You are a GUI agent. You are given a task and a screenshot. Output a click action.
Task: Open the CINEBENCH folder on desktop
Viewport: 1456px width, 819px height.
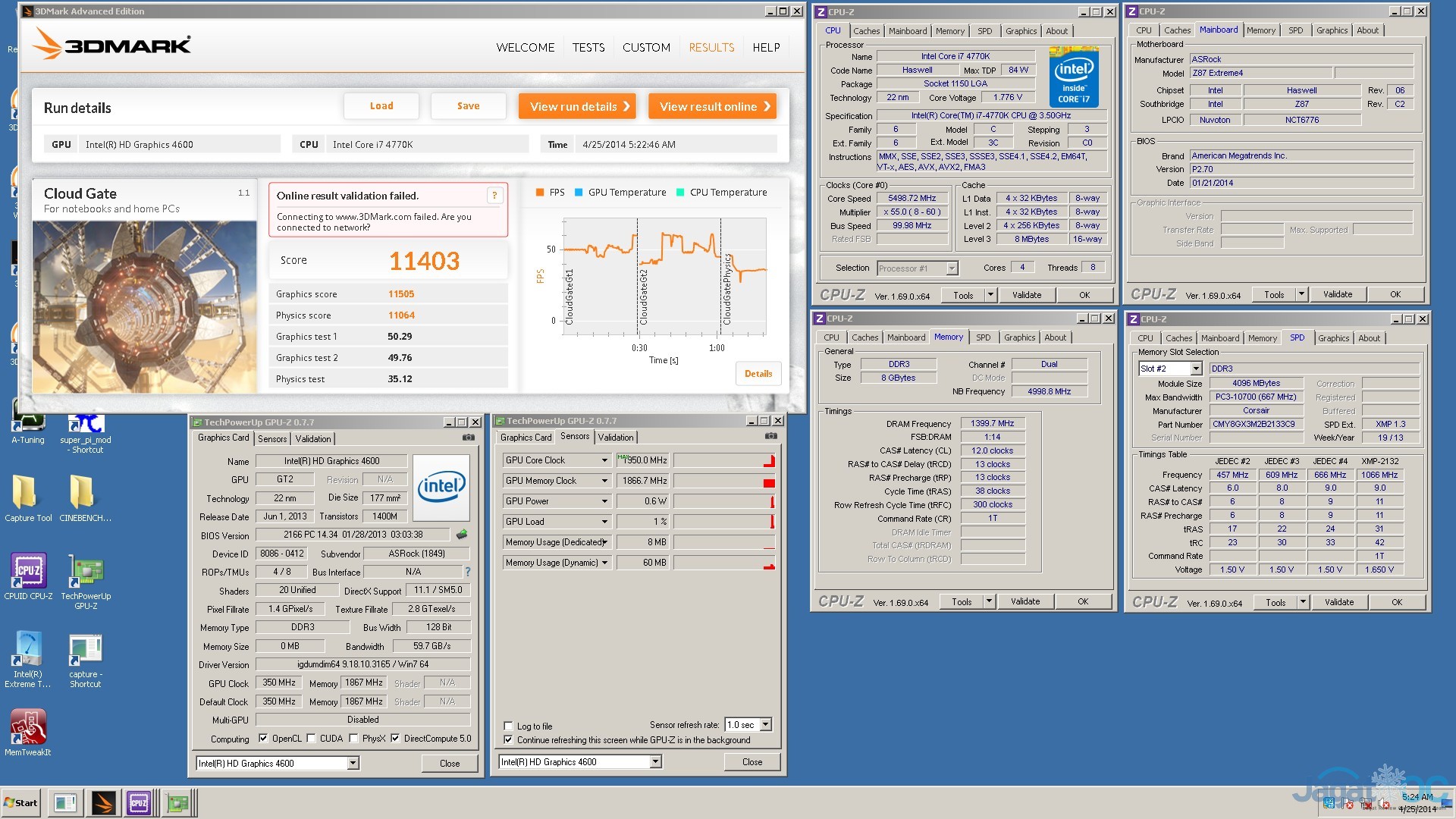82,493
